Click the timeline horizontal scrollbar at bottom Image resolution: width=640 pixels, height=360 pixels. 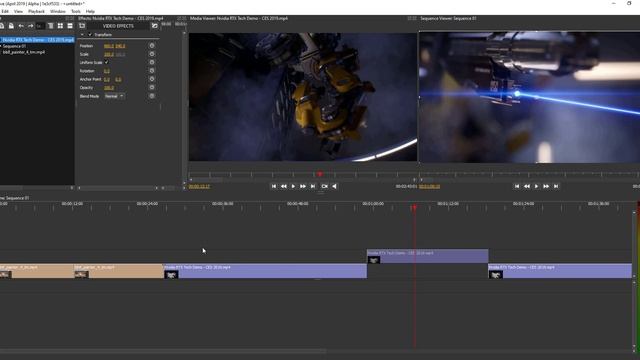163,351
